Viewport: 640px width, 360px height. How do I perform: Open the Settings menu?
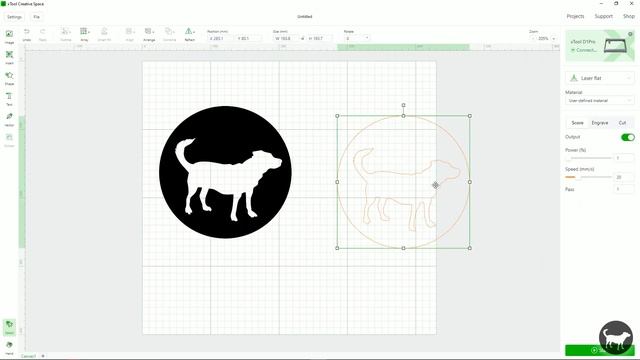click(14, 17)
